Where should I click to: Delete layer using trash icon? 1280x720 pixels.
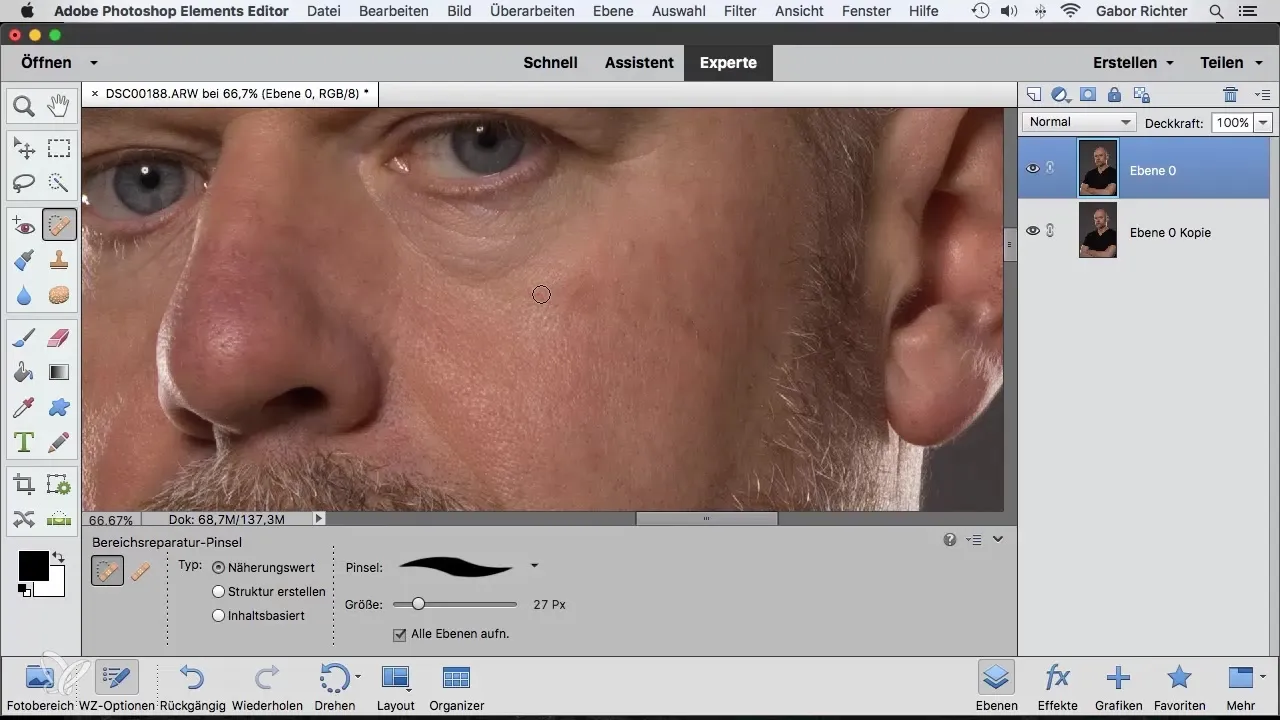point(1231,95)
